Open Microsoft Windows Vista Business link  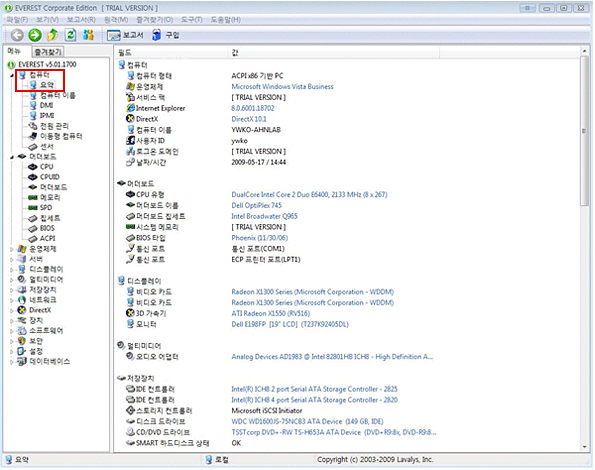(283, 87)
